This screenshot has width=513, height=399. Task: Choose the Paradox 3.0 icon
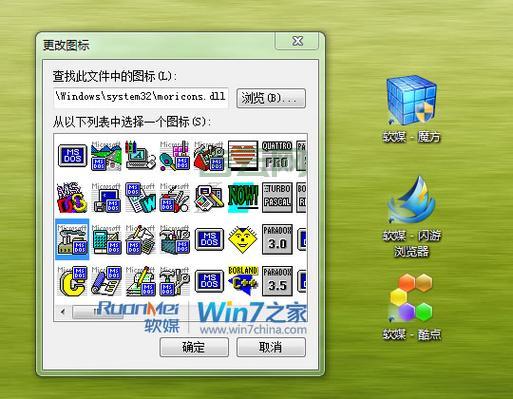point(277,239)
